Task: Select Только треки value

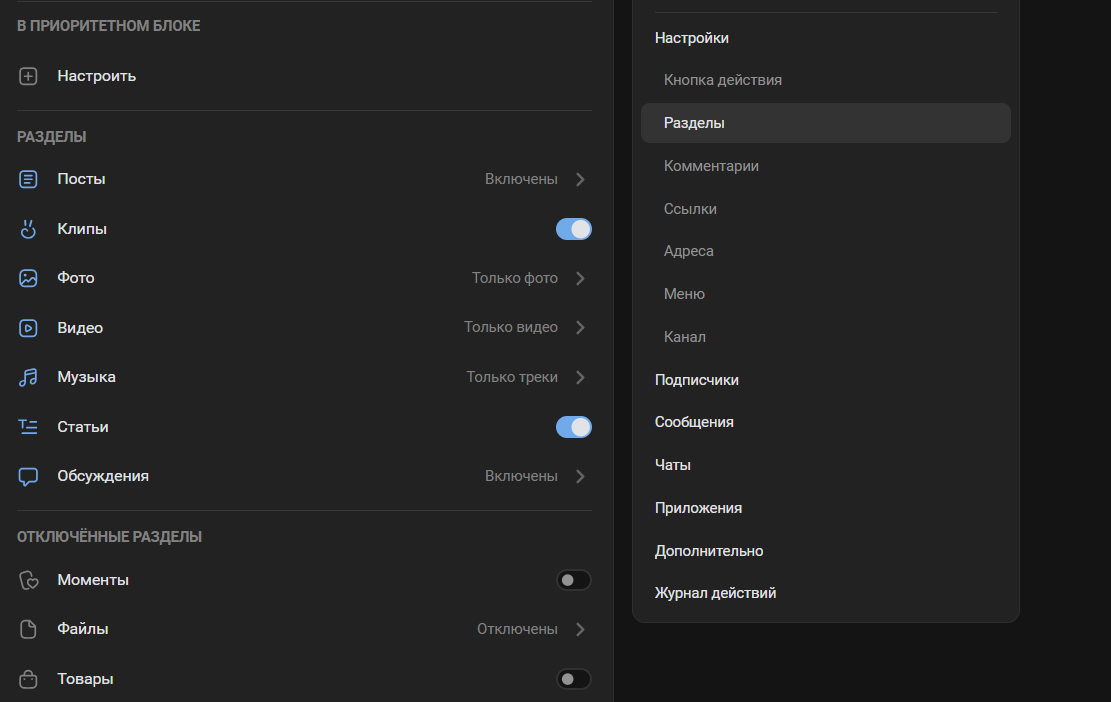Action: click(x=512, y=377)
